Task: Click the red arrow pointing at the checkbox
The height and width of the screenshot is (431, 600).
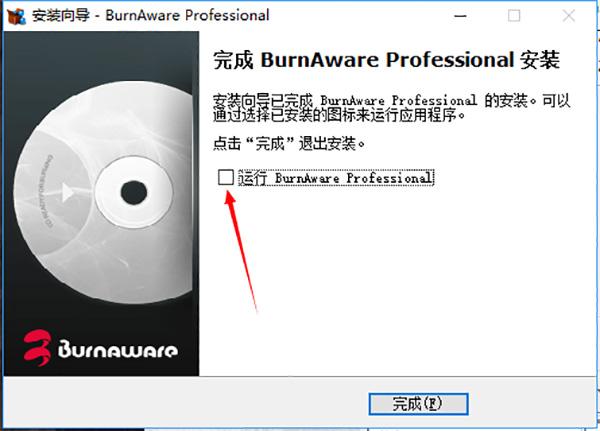Action: click(240, 251)
